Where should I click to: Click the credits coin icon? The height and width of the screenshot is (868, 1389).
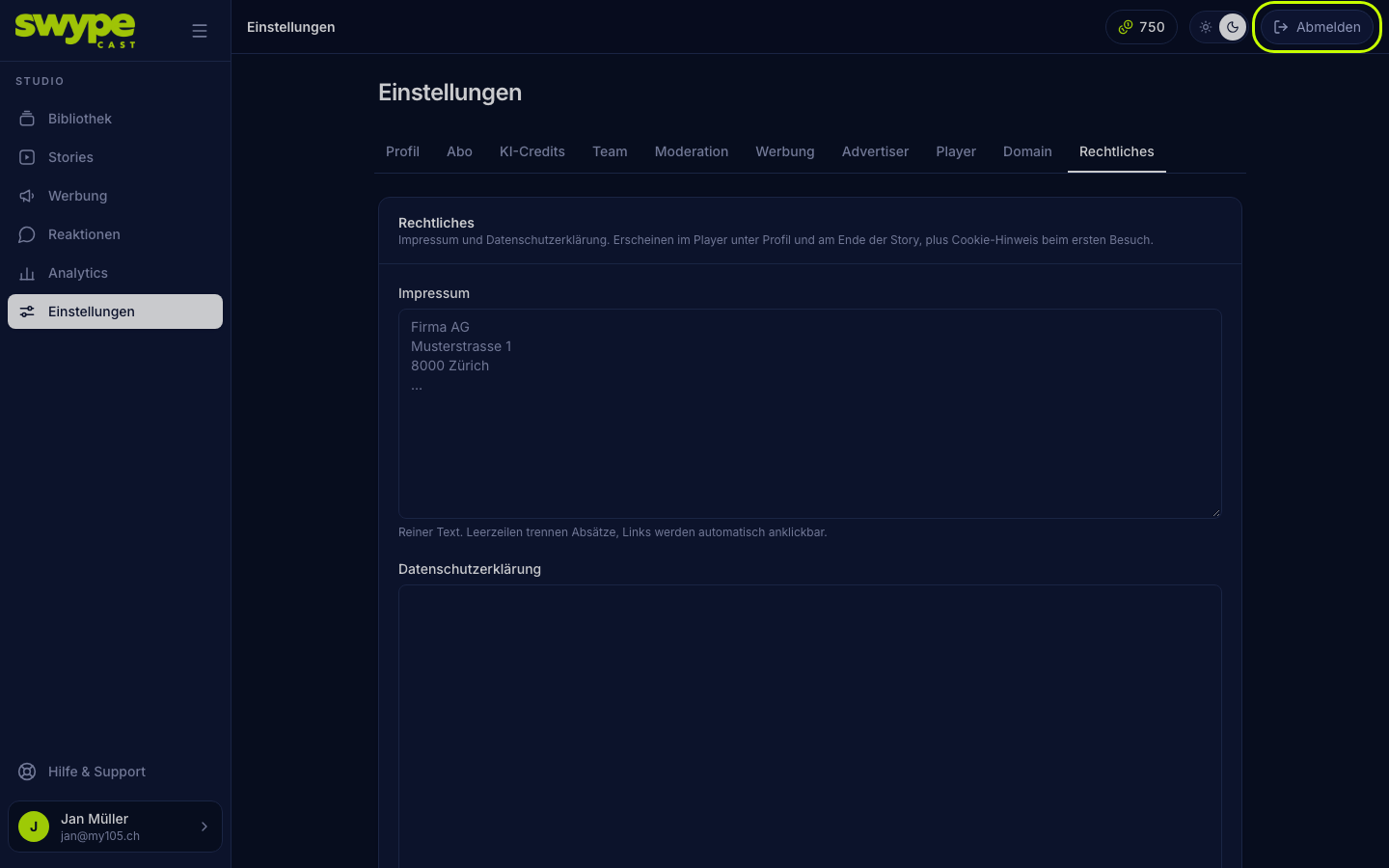tap(1126, 27)
